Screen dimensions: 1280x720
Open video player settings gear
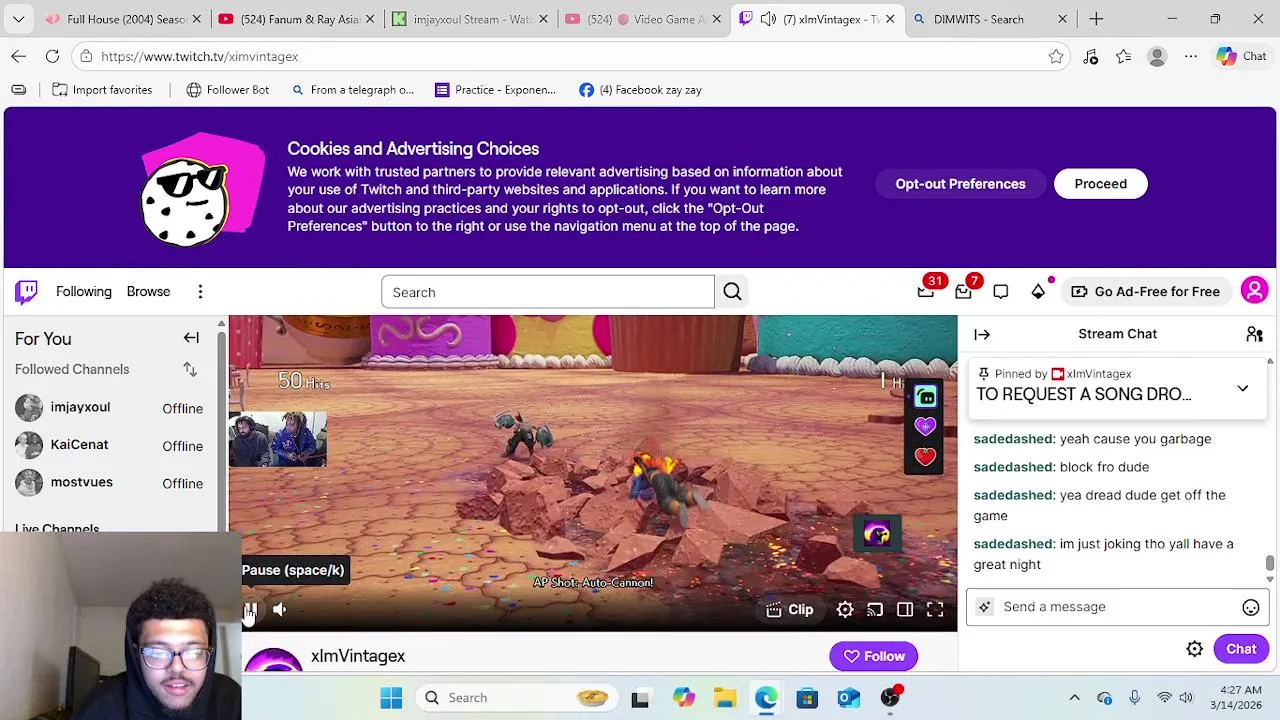tap(845, 610)
